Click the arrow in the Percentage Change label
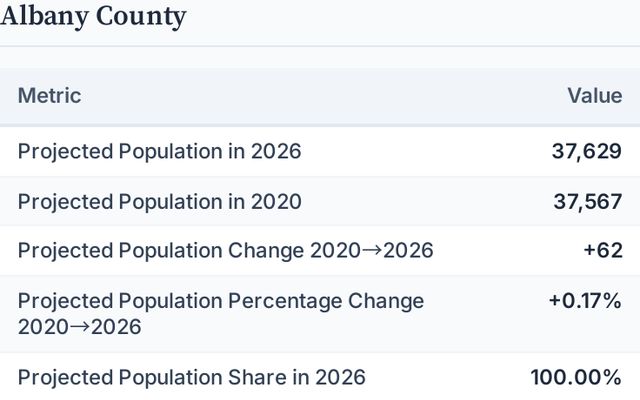640x400 pixels. (78, 327)
